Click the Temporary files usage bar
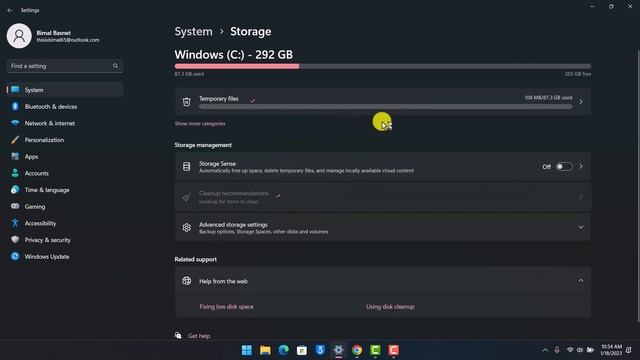 (x=386, y=107)
